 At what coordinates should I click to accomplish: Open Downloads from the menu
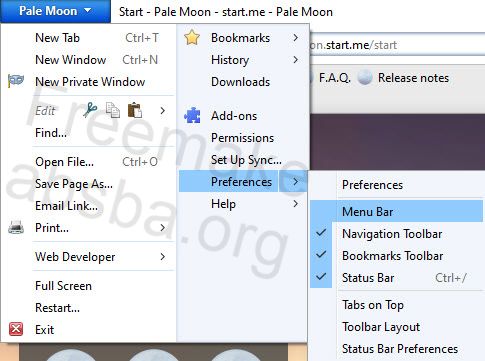(242, 82)
